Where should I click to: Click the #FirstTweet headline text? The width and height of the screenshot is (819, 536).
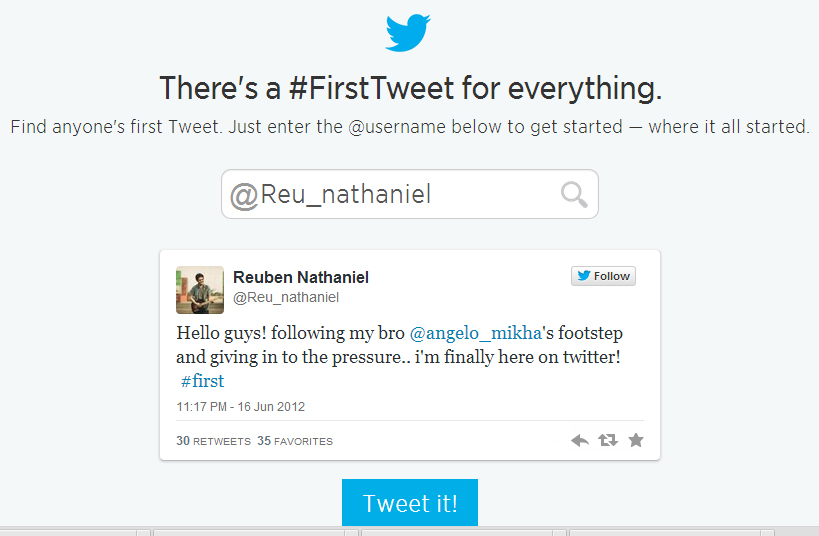pyautogui.click(x=410, y=89)
